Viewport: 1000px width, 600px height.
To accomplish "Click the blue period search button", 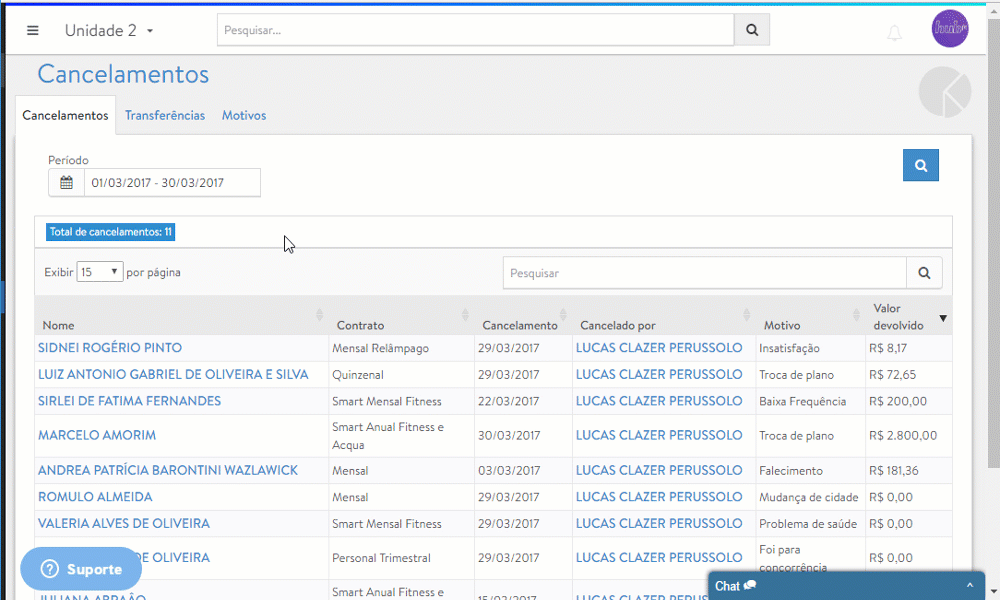I will click(920, 166).
